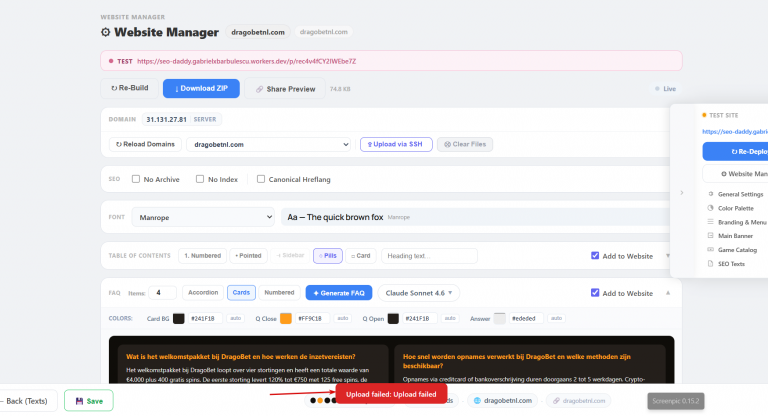Collapse the FAQ section arrow
The image size is (768, 416).
click(668, 293)
